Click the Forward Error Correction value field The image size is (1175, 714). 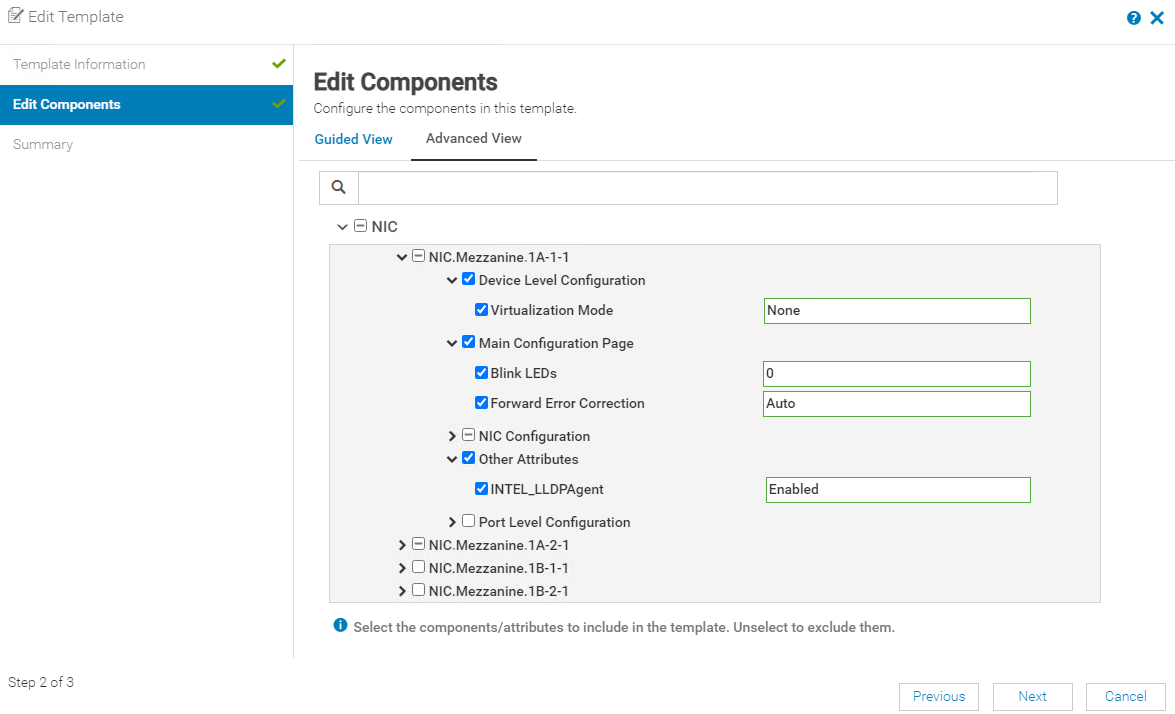896,404
